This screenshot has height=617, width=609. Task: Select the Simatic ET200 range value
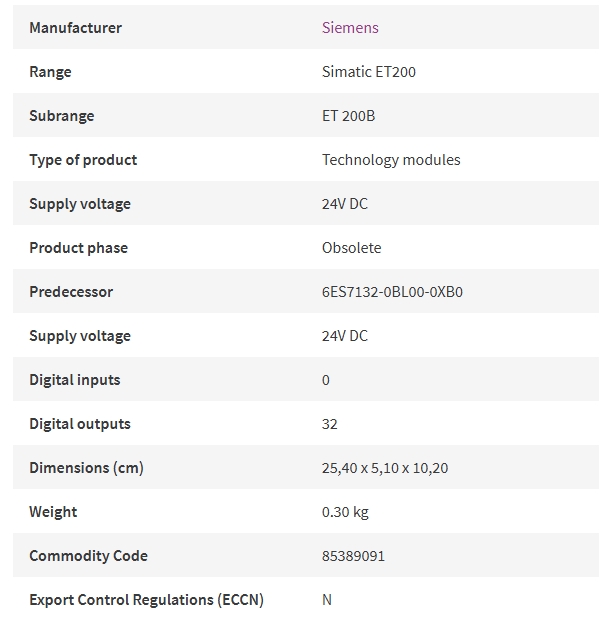pyautogui.click(x=369, y=72)
